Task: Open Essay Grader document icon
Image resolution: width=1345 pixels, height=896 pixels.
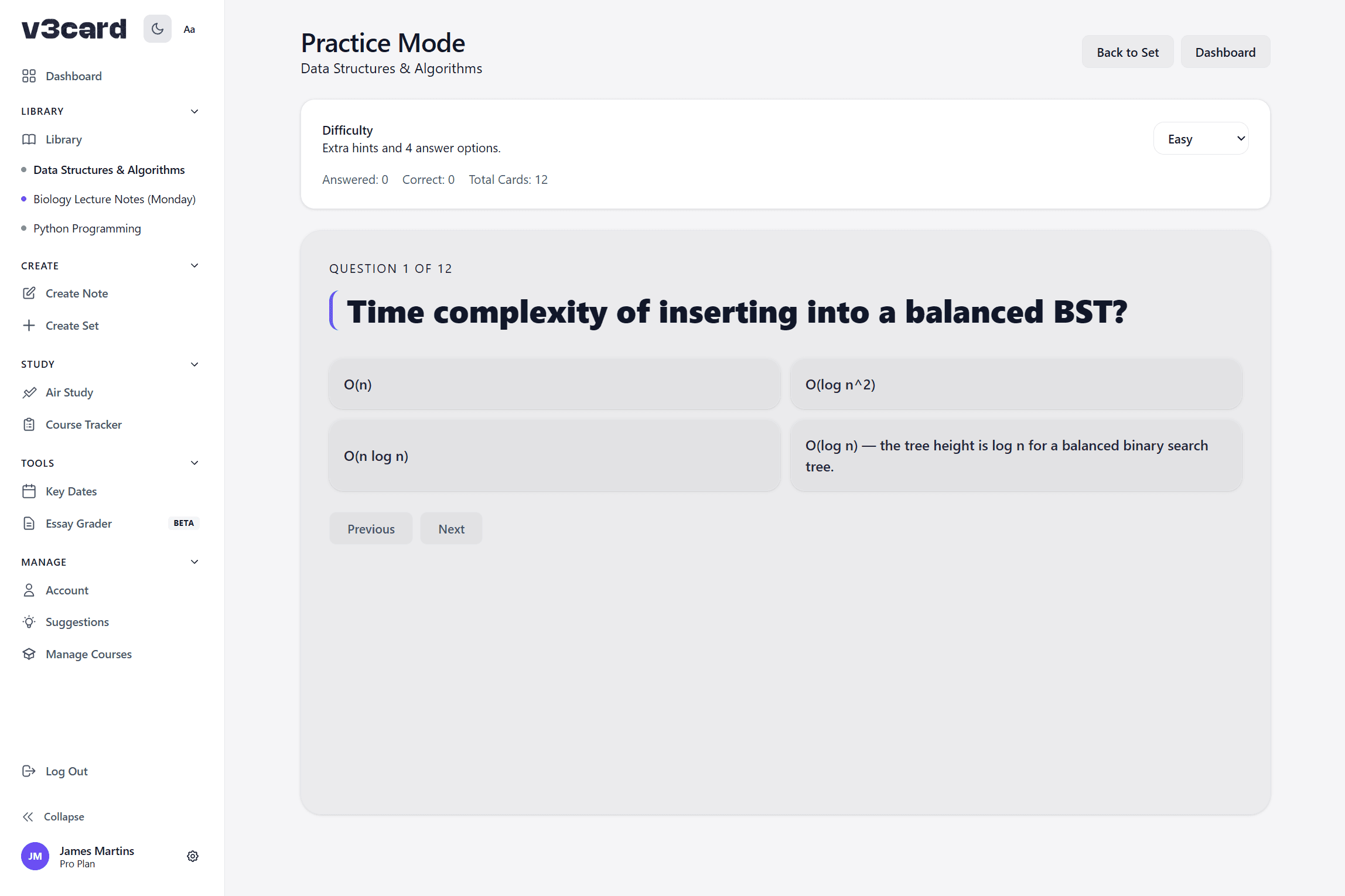Action: (x=29, y=524)
